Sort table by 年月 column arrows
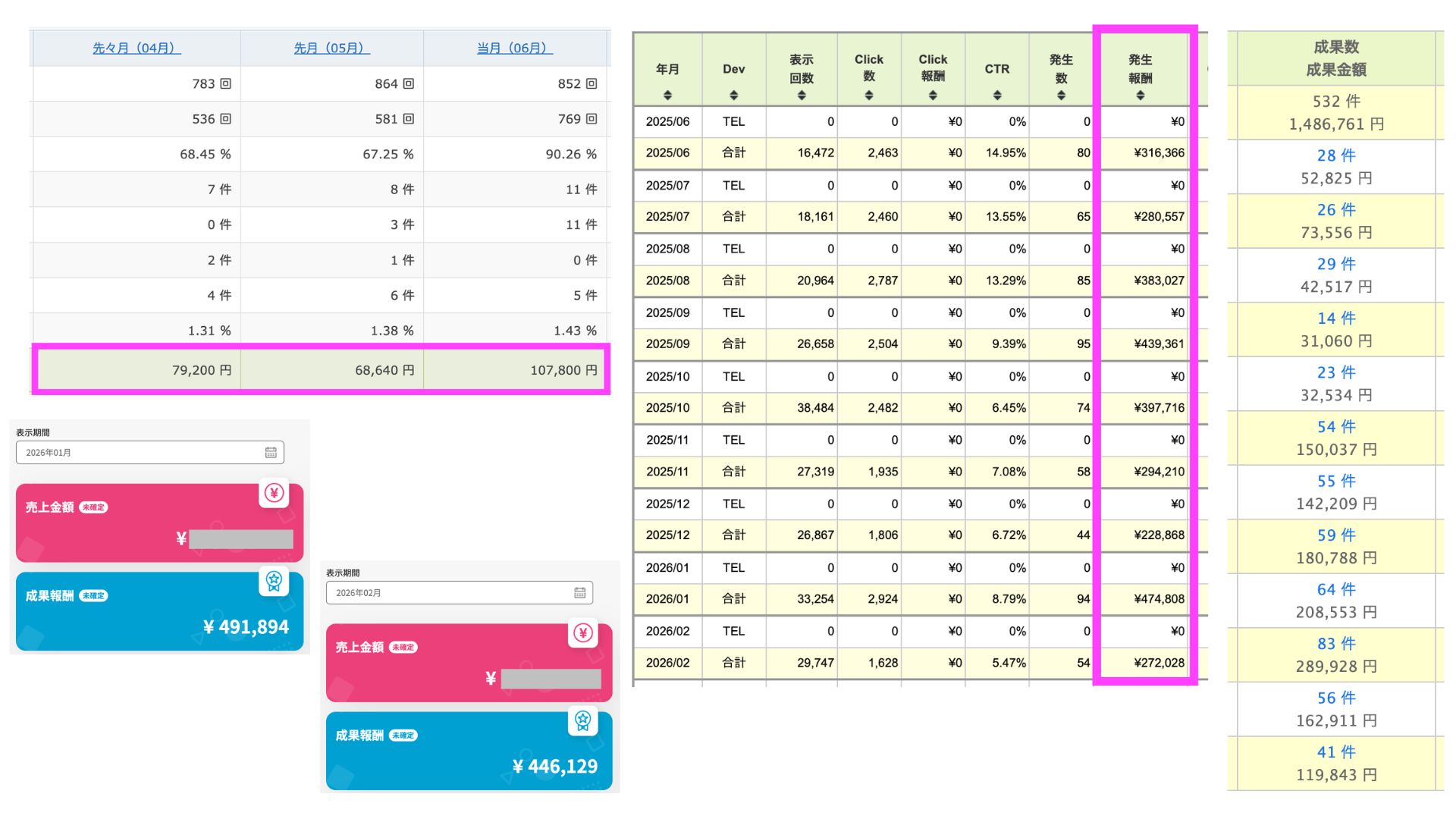The height and width of the screenshot is (819, 1456). [667, 96]
